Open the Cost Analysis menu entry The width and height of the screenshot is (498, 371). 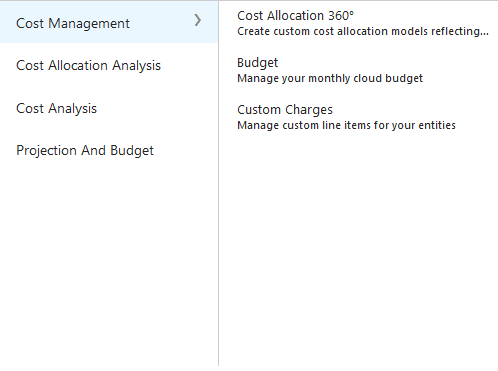[x=56, y=108]
